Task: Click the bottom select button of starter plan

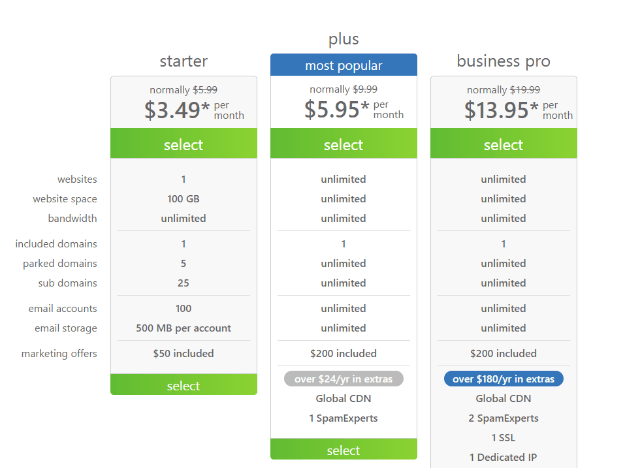Action: 184,384
